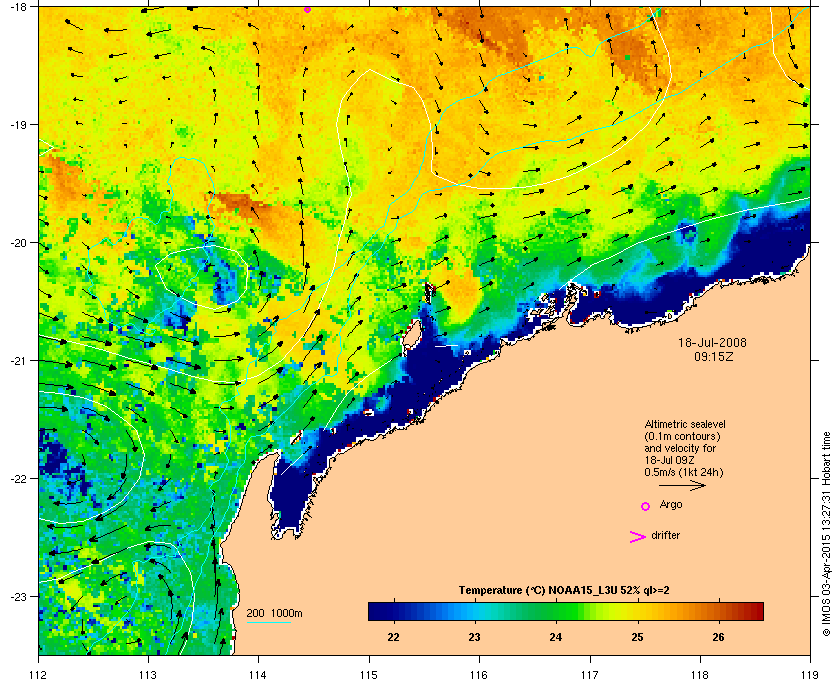Image resolution: width=840 pixels, height=680 pixels.
Task: Click the longitude axis label 119
Action: (x=811, y=674)
